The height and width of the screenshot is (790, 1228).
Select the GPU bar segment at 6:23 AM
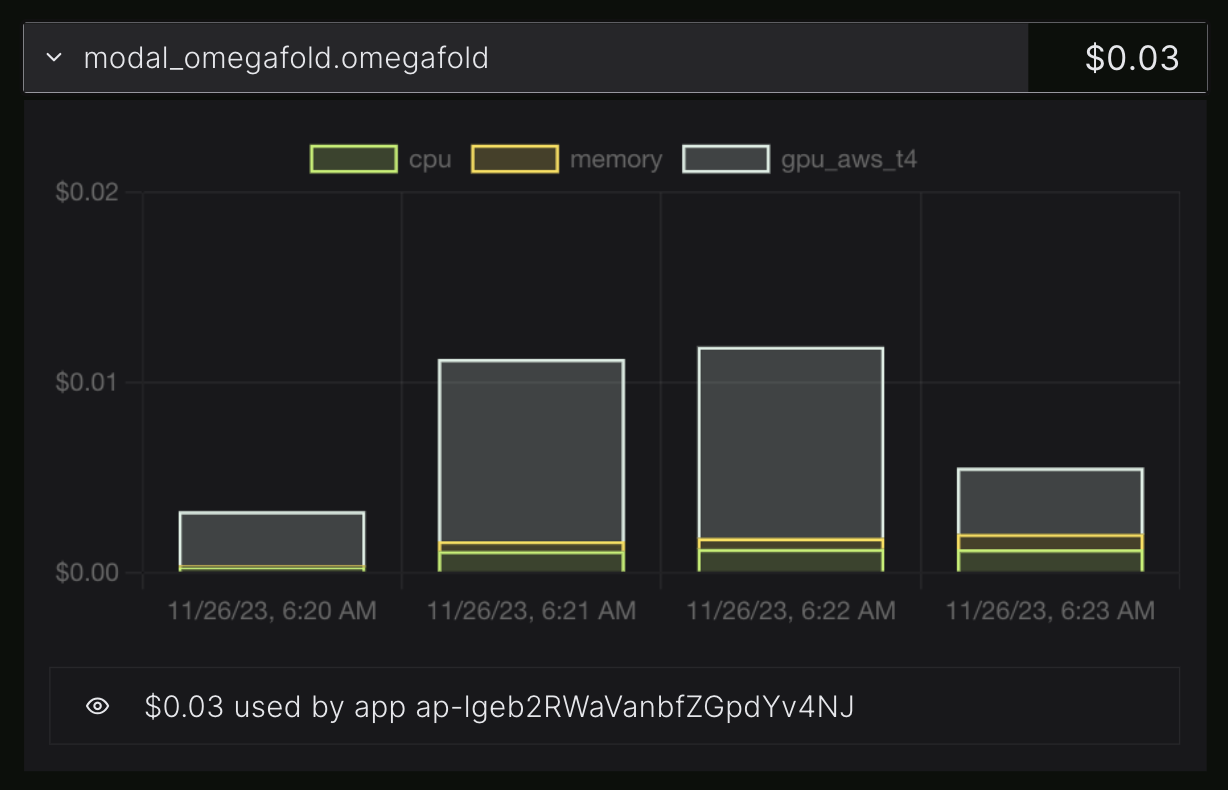(x=1050, y=501)
